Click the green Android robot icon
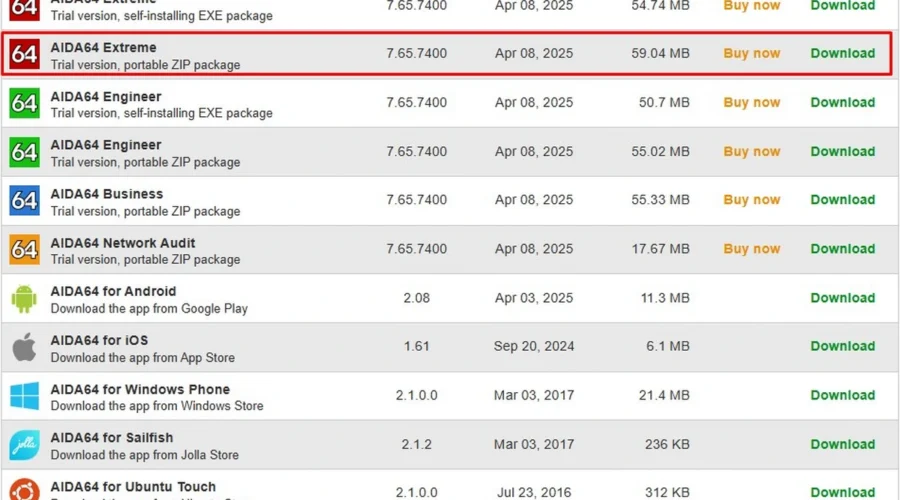Image resolution: width=900 pixels, height=500 pixels. tap(24, 298)
